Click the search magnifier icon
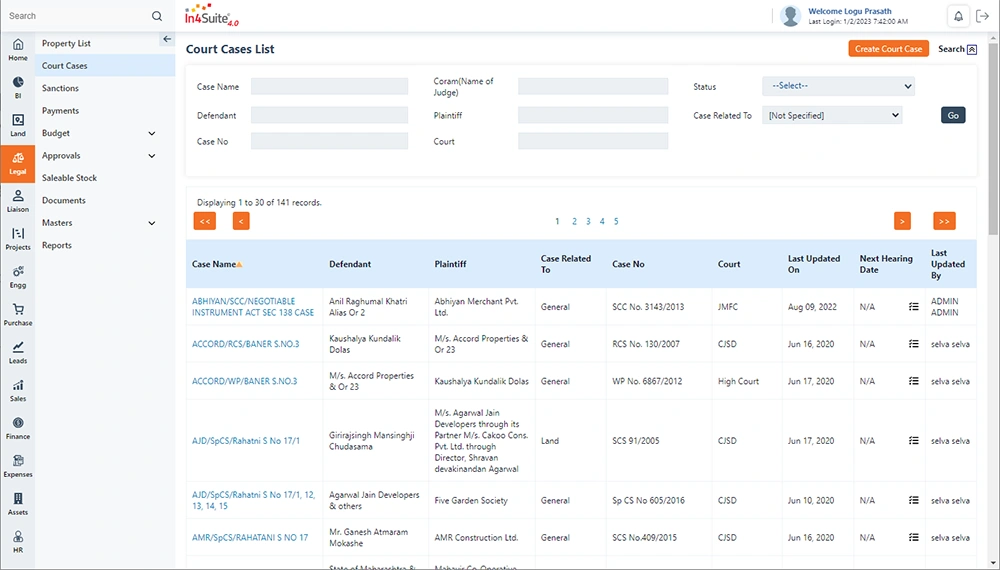This screenshot has height=570, width=1000. click(157, 16)
